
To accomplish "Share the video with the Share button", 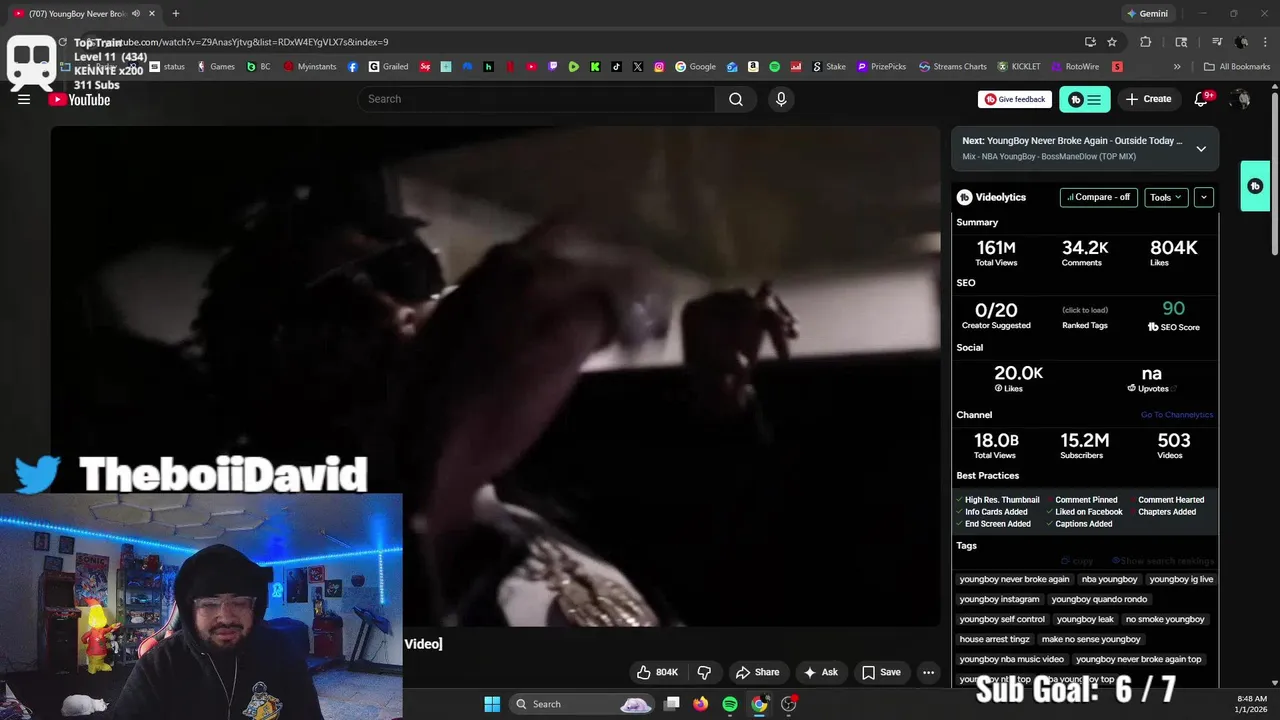I will [757, 672].
